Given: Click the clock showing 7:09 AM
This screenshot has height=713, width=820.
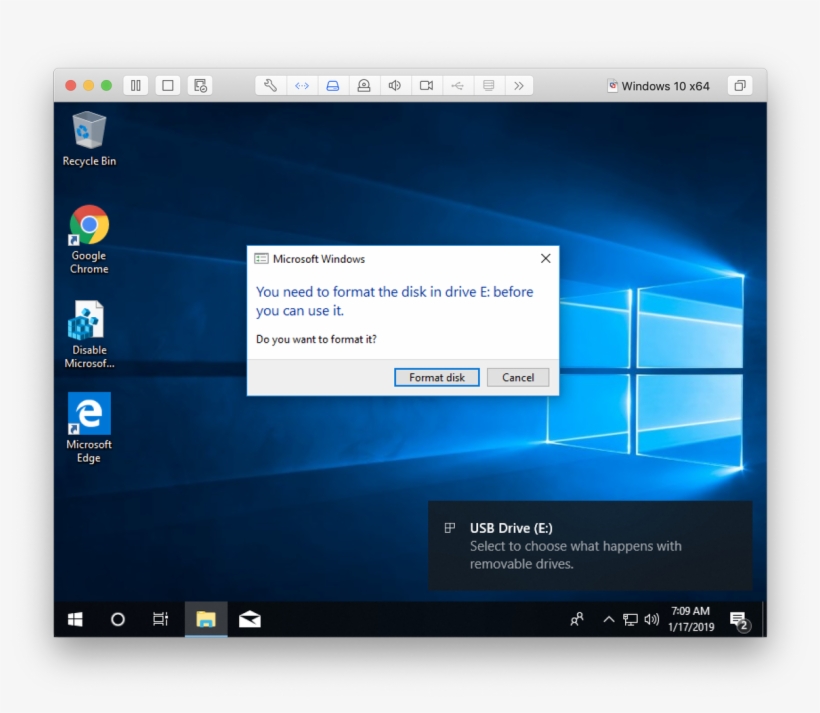Looking at the screenshot, I should tap(691, 619).
